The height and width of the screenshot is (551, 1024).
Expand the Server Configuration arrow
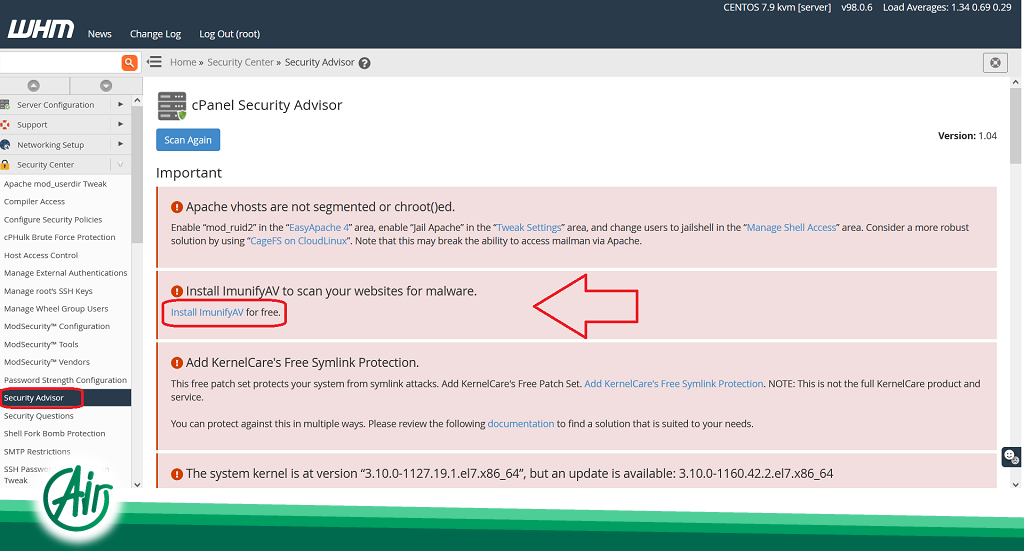click(x=120, y=104)
